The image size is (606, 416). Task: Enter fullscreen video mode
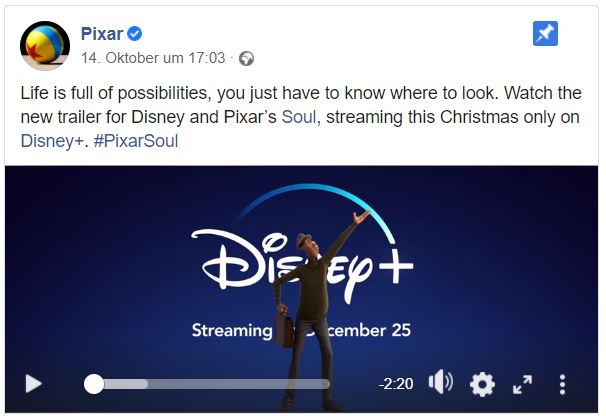522,384
